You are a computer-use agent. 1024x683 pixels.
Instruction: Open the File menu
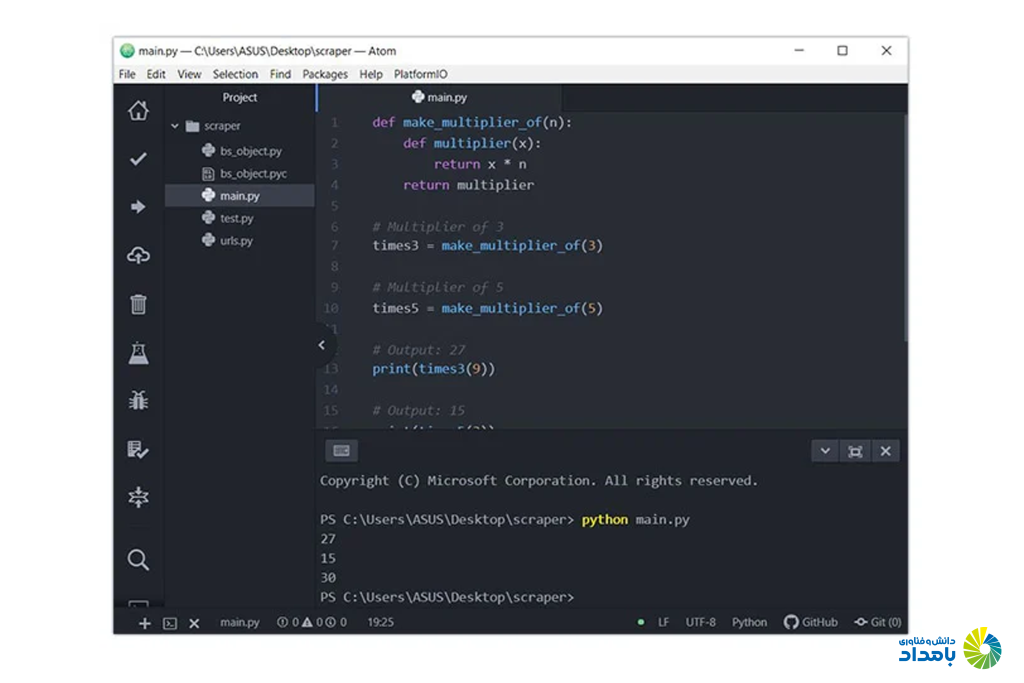click(127, 74)
